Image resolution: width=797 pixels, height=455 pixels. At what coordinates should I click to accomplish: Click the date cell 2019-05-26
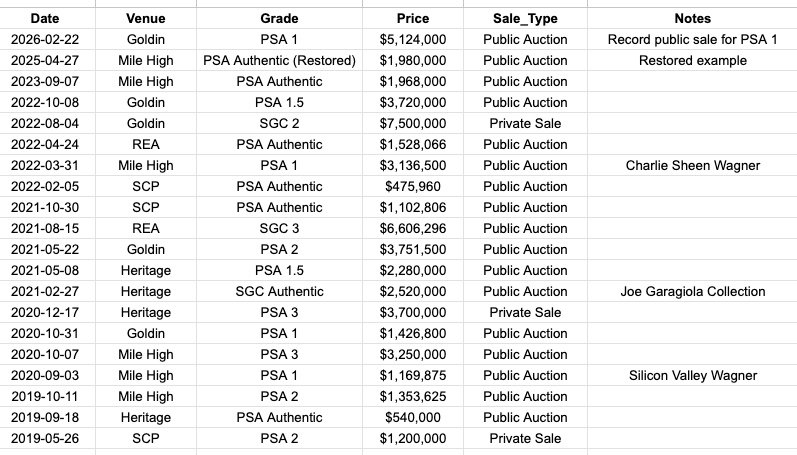pyautogui.click(x=42, y=439)
